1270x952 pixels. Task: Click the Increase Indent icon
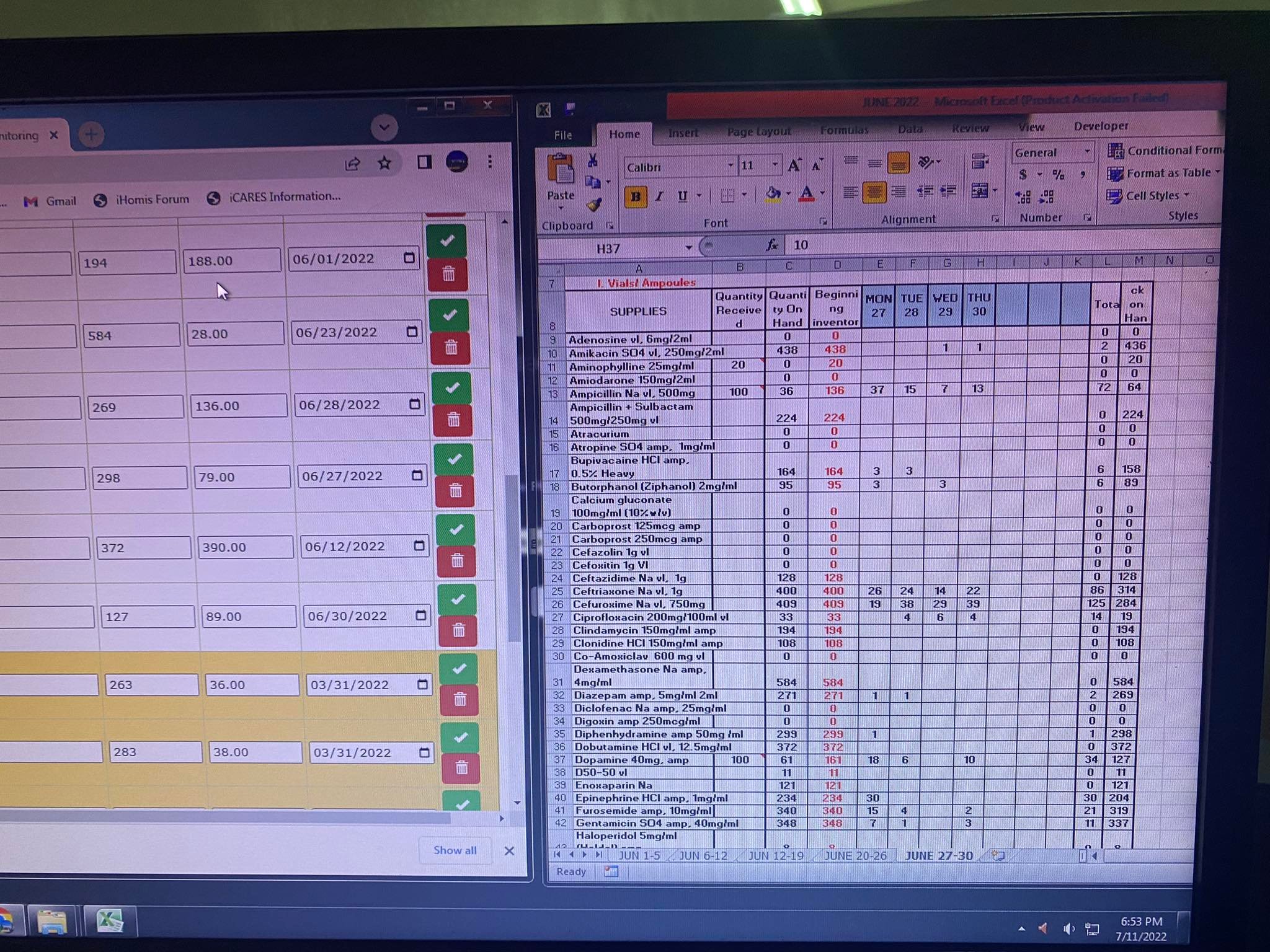click(948, 192)
